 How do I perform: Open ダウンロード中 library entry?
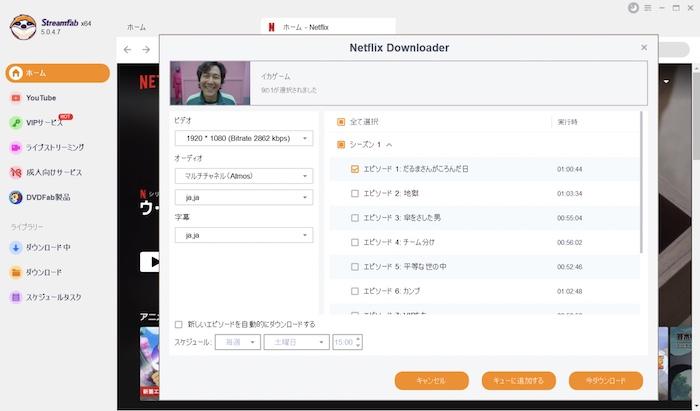48,247
